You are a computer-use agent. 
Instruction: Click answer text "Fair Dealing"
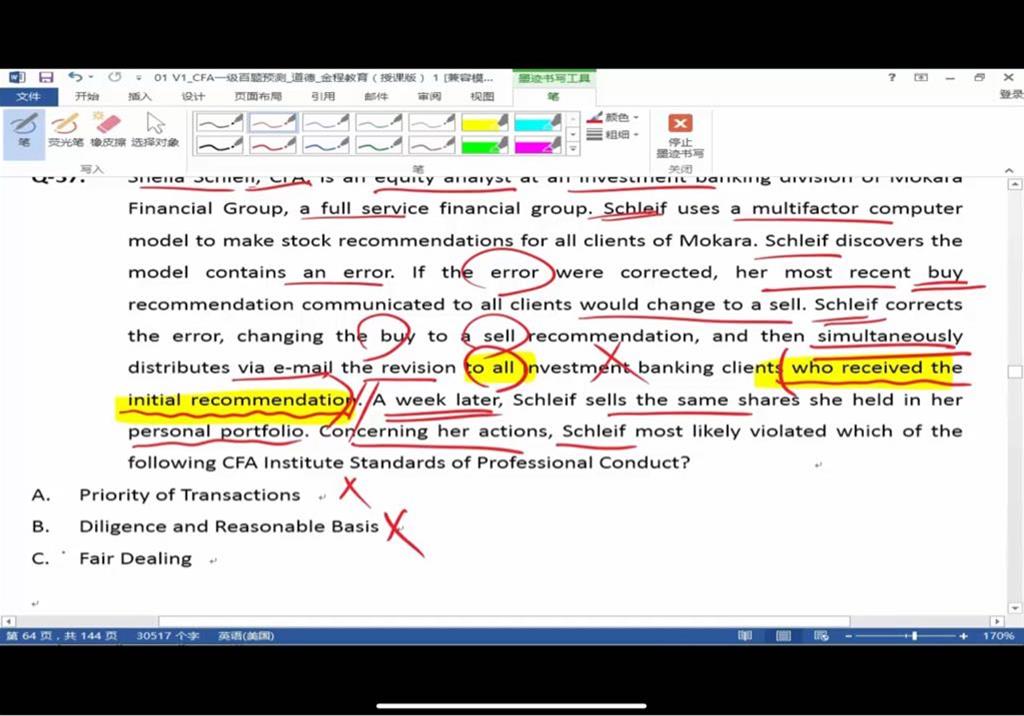tap(135, 559)
